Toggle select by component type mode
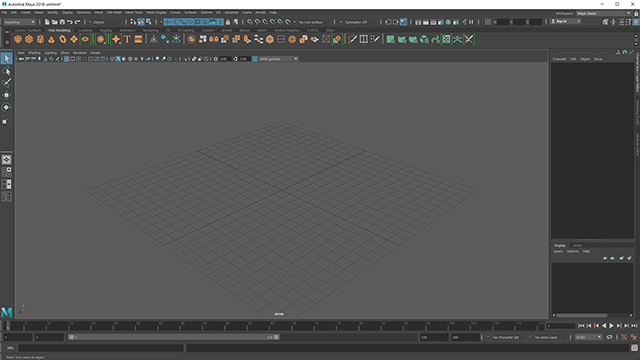 click(x=149, y=22)
